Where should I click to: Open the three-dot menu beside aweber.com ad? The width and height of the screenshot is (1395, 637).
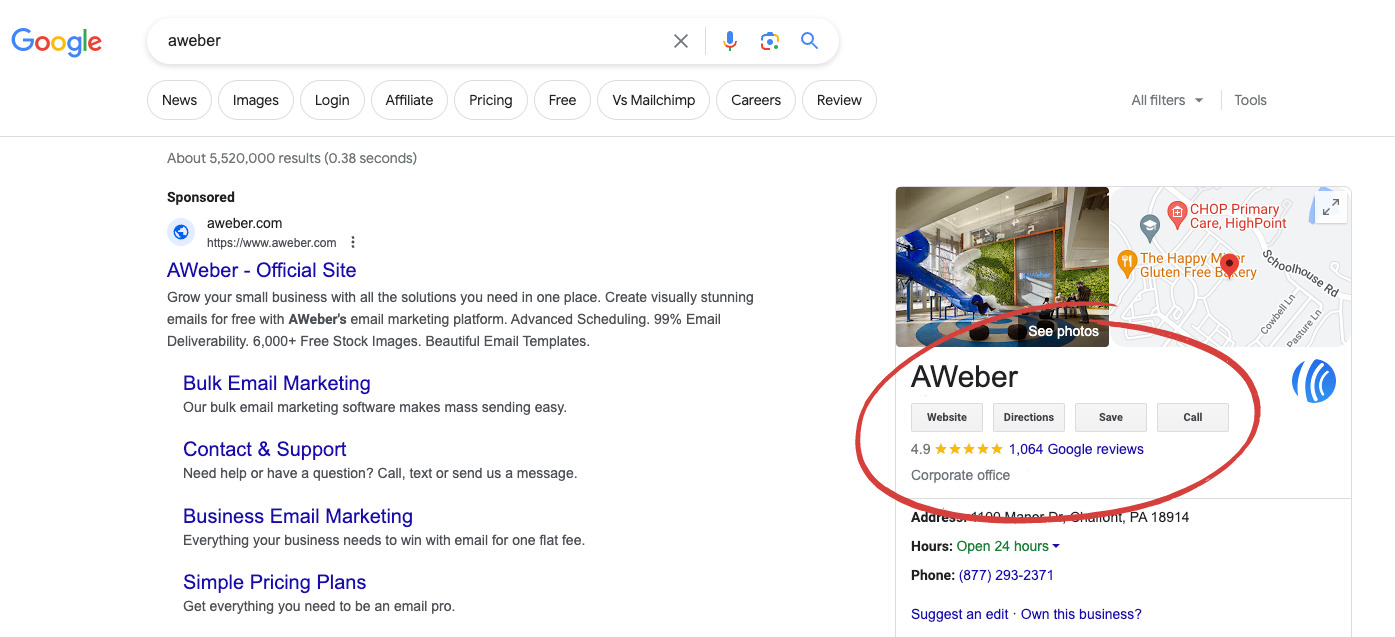click(352, 242)
